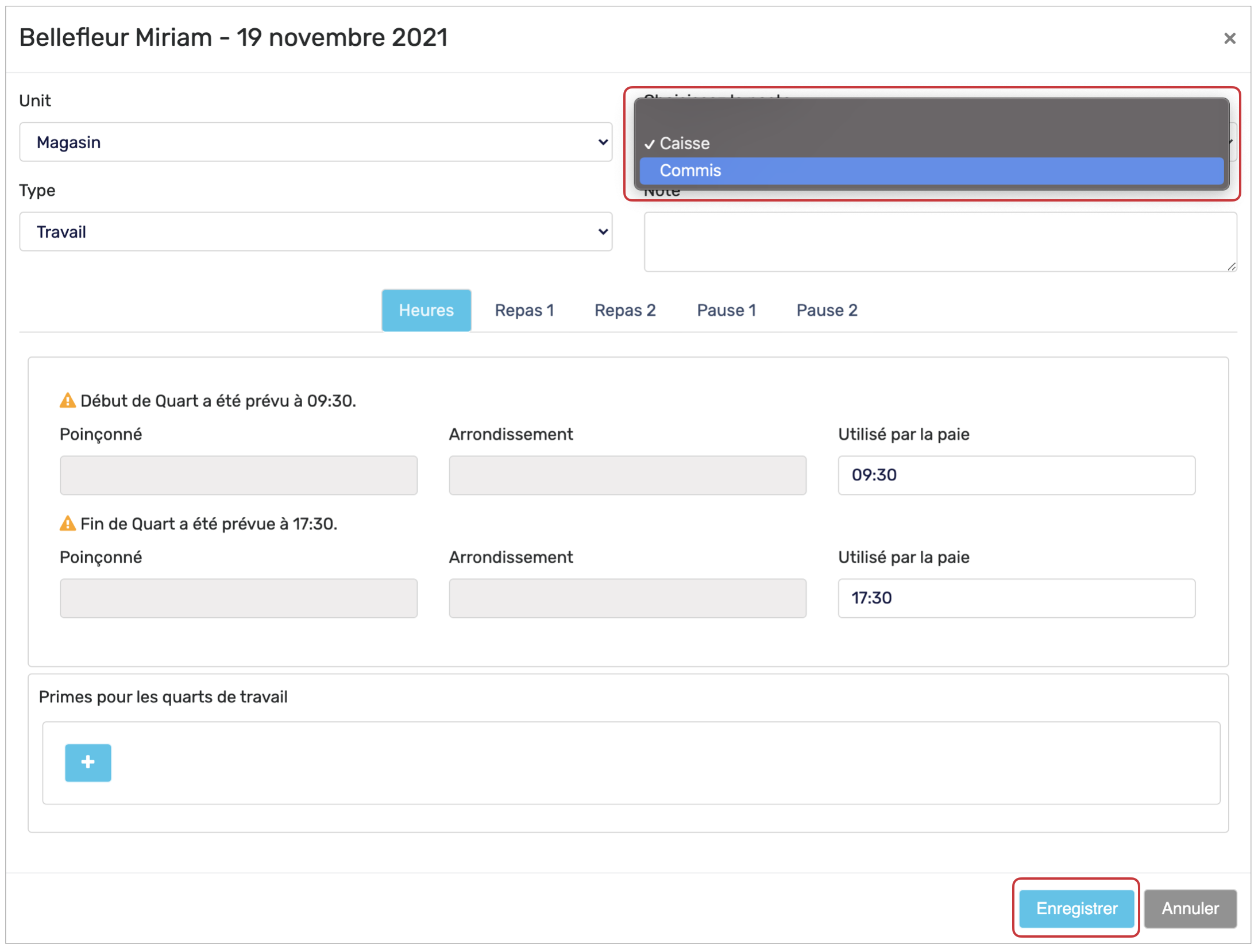Open the Type dropdown showing Travail
The image size is (1258, 952).
point(315,231)
